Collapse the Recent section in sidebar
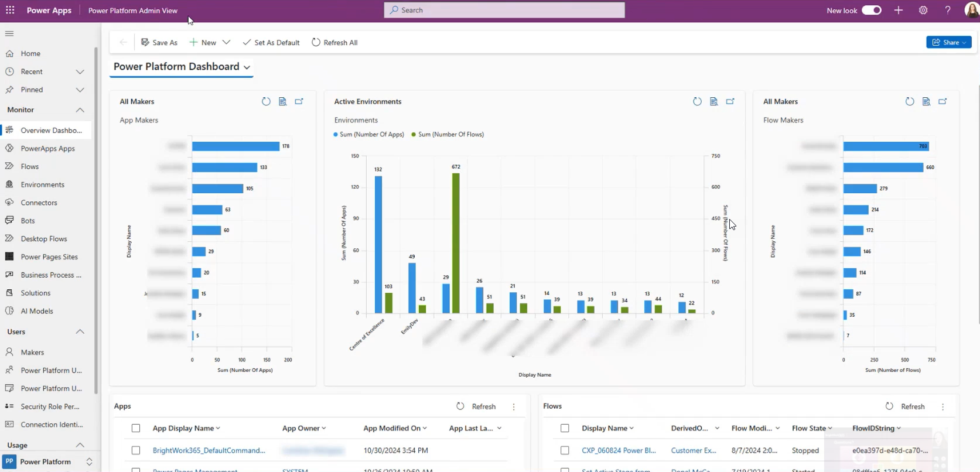 coord(80,72)
